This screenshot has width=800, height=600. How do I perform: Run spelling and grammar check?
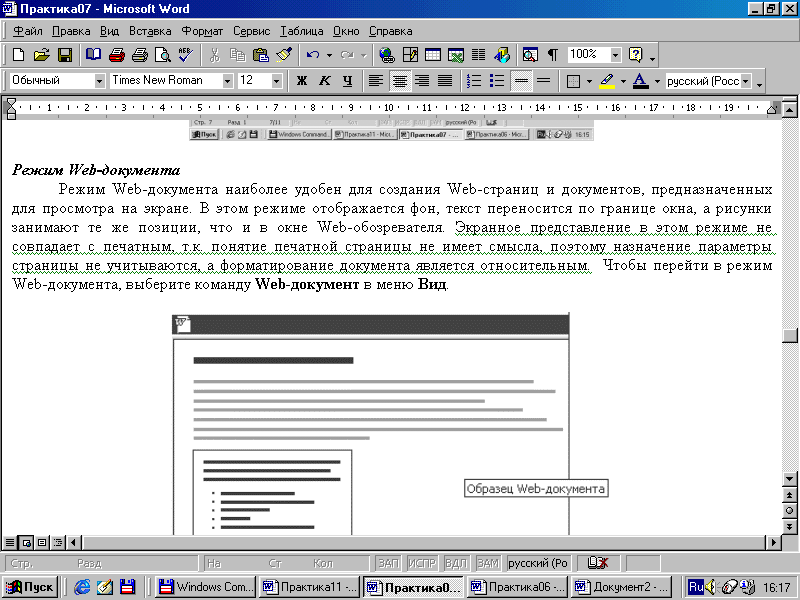186,55
